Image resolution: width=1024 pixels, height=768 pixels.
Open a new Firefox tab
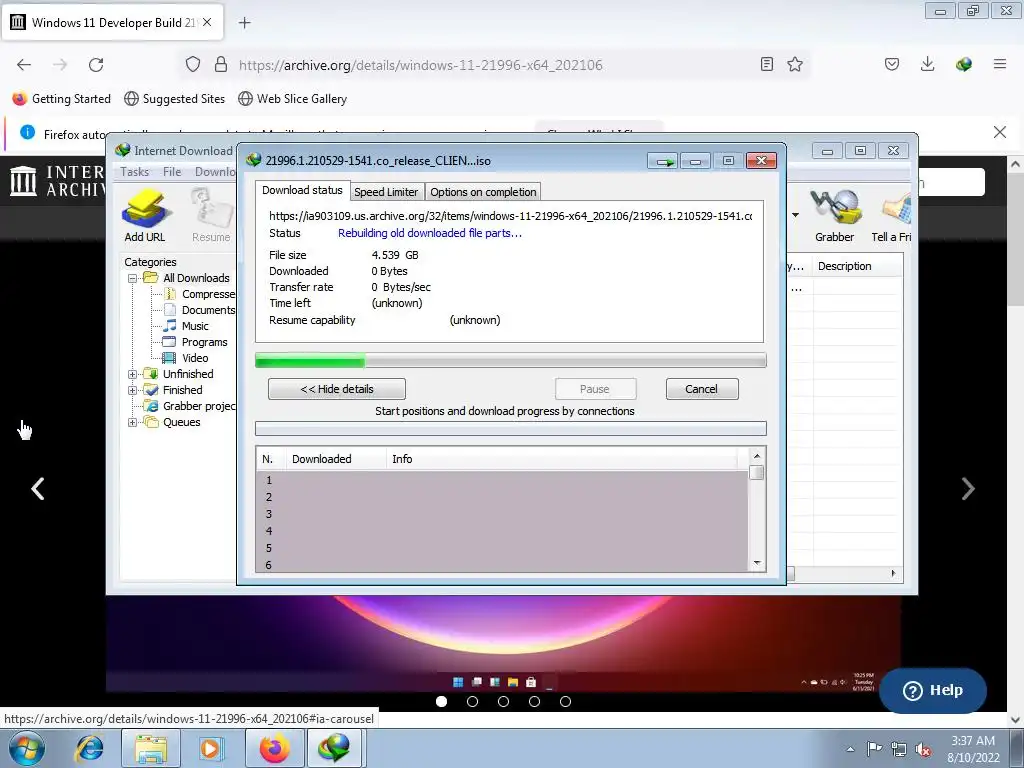point(244,23)
